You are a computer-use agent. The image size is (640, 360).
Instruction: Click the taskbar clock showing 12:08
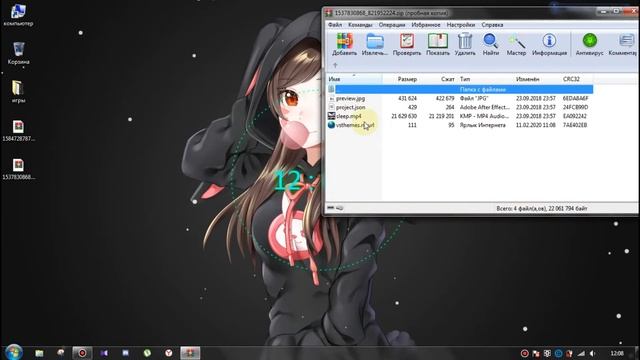point(617,353)
